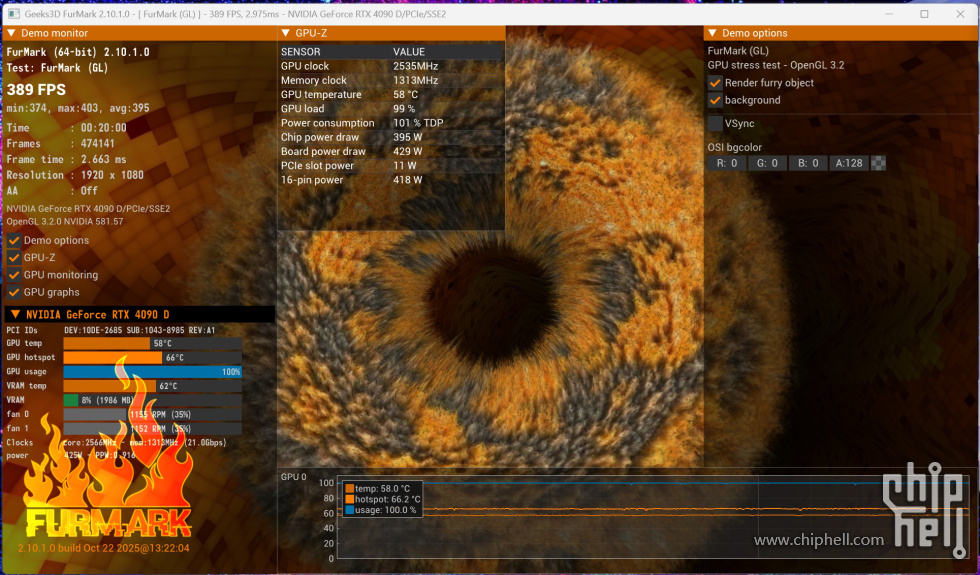Enable the VSync checkbox

(x=715, y=123)
